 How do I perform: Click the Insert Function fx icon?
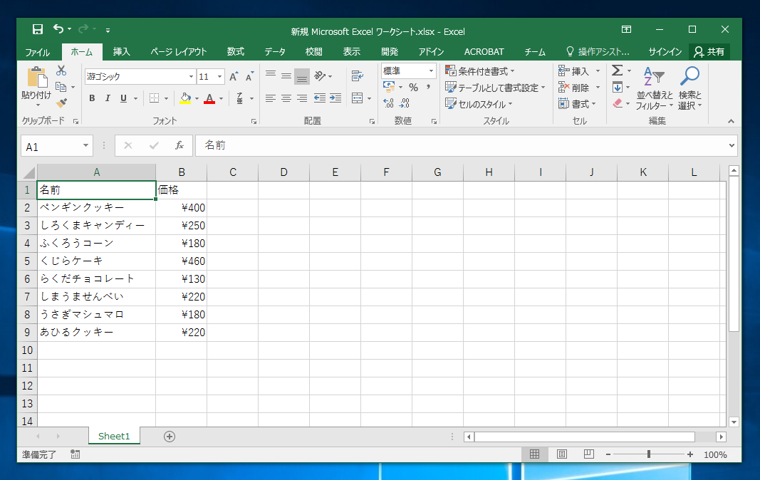click(179, 145)
